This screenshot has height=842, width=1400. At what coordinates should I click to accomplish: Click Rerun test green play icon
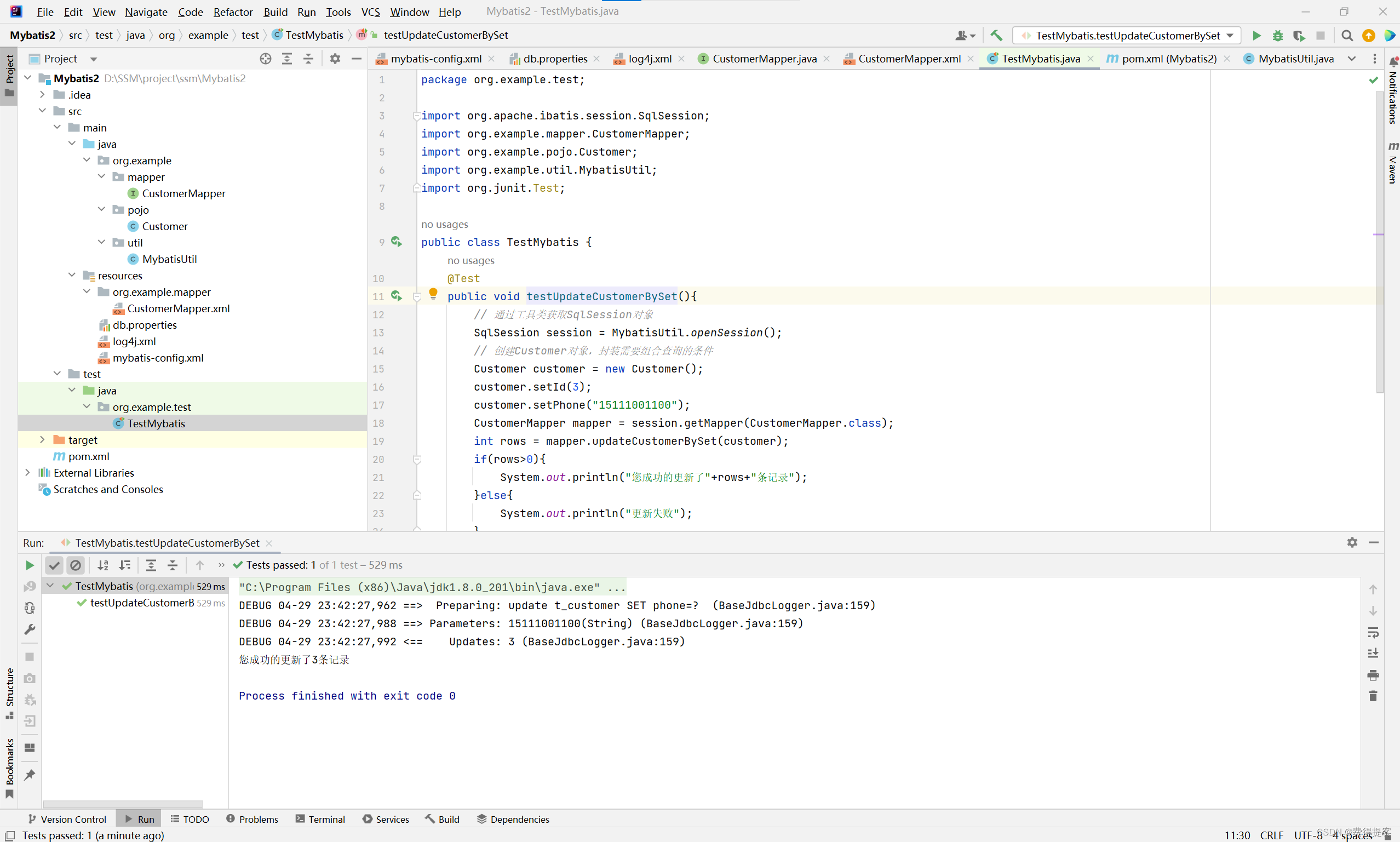30,565
